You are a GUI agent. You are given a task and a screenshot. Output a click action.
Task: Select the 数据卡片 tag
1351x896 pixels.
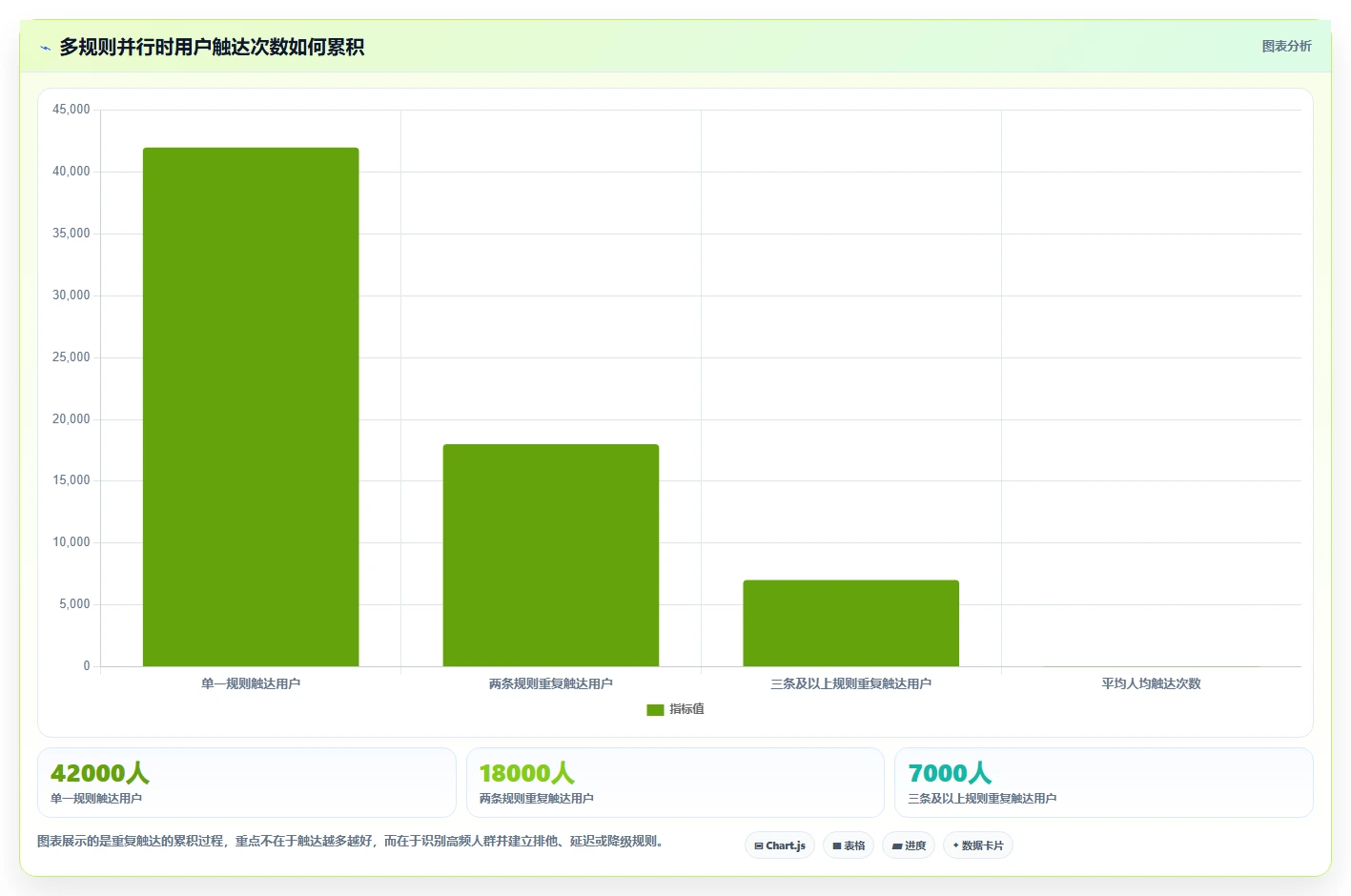pyautogui.click(x=978, y=845)
